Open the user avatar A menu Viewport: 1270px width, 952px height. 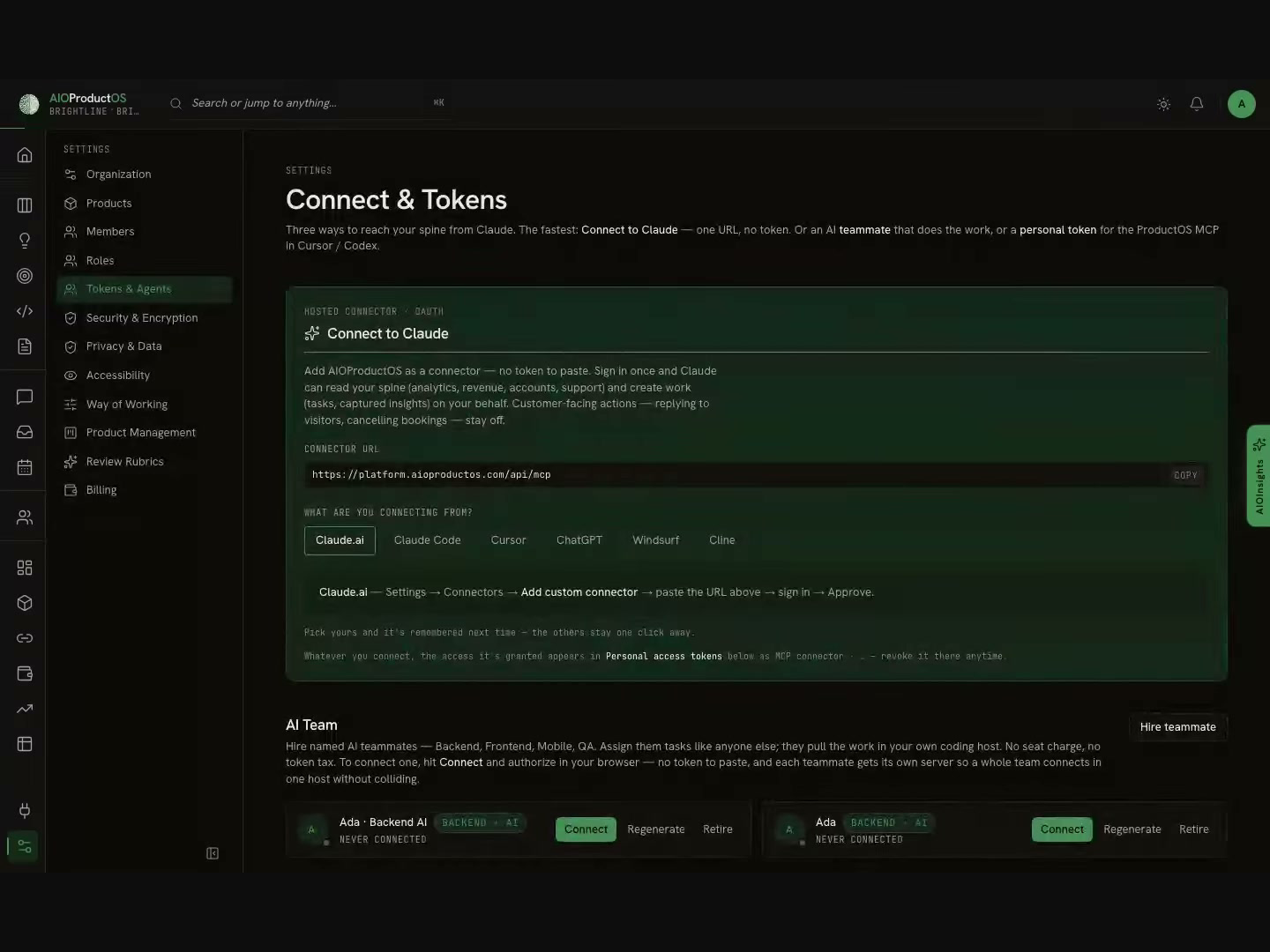(1242, 104)
